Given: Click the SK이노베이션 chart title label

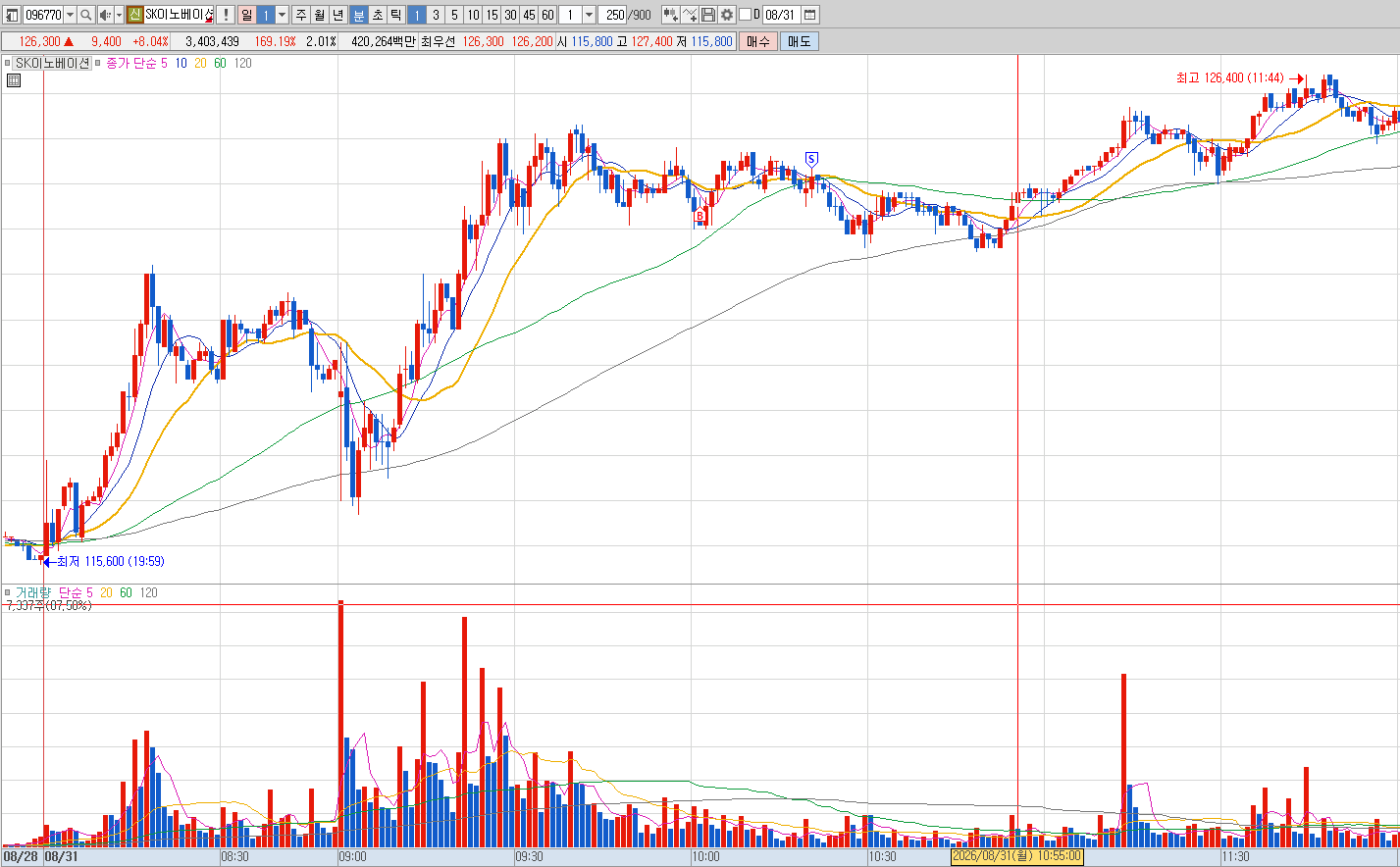Looking at the screenshot, I should pos(53,63).
